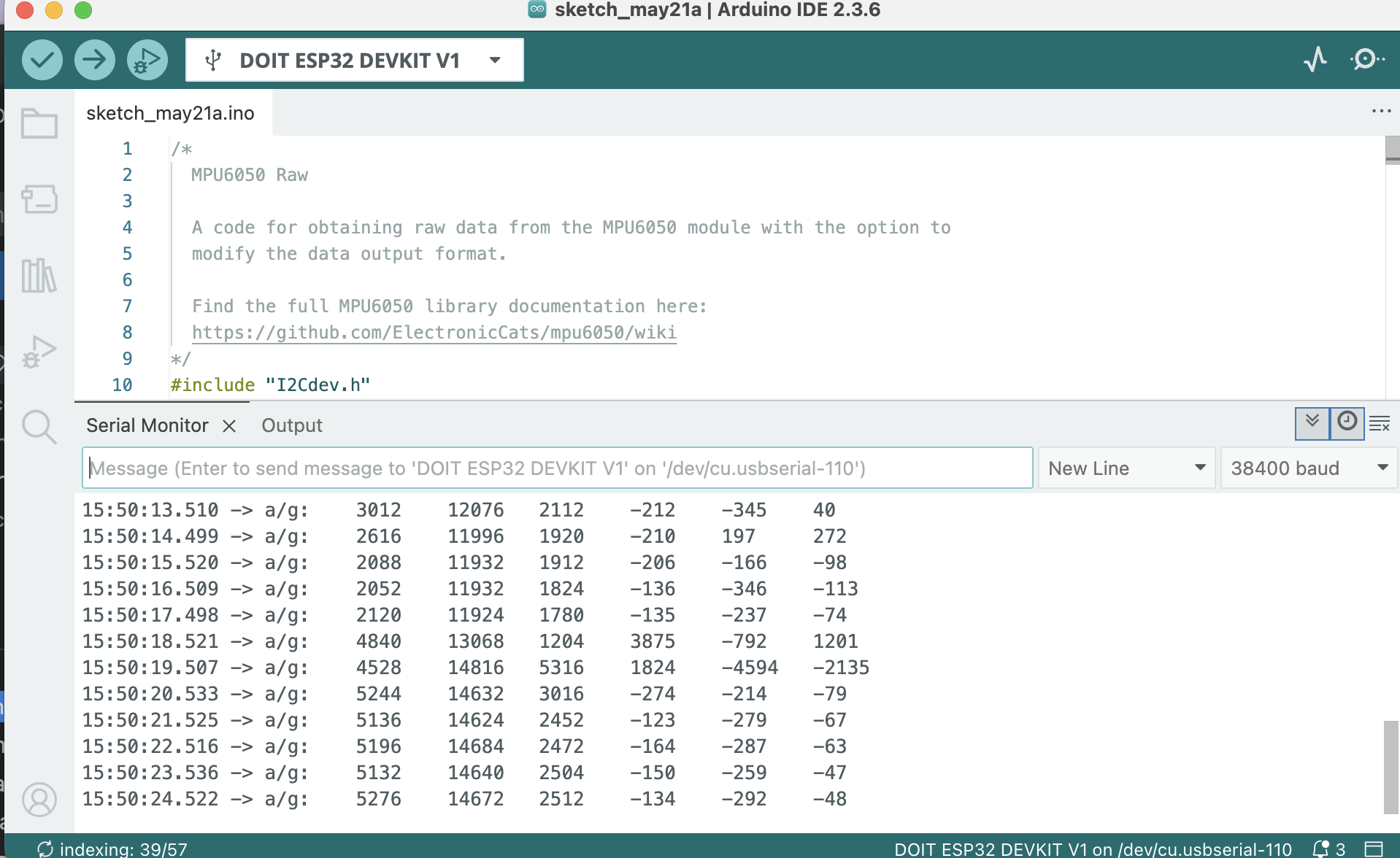Image resolution: width=1400 pixels, height=858 pixels.
Task: Open the user account profile icon
Action: [x=39, y=800]
